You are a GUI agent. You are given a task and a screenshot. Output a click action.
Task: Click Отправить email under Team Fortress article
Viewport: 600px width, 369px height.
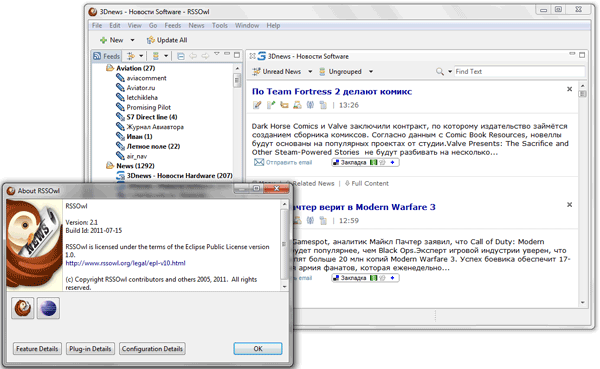(283, 162)
